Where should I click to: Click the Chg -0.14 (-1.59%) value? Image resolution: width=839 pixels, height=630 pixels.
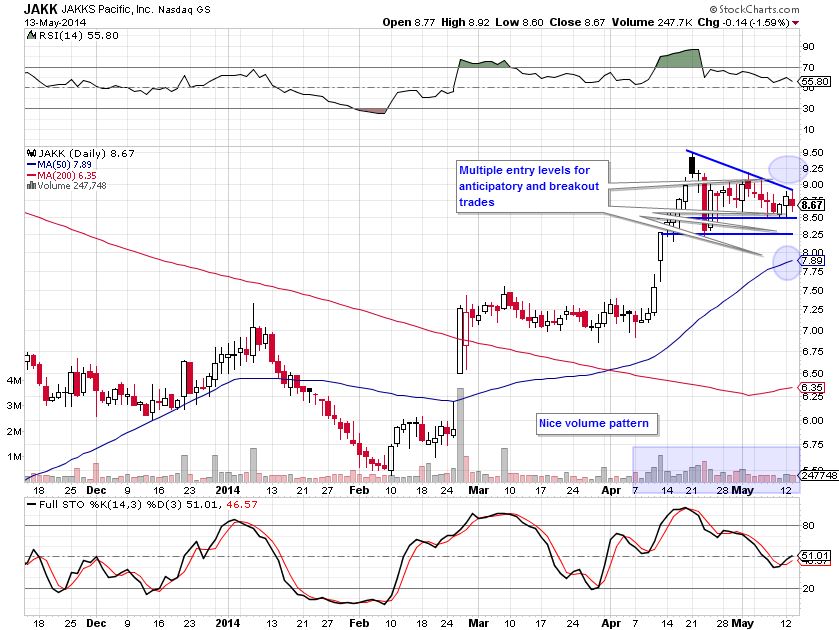tap(743, 22)
